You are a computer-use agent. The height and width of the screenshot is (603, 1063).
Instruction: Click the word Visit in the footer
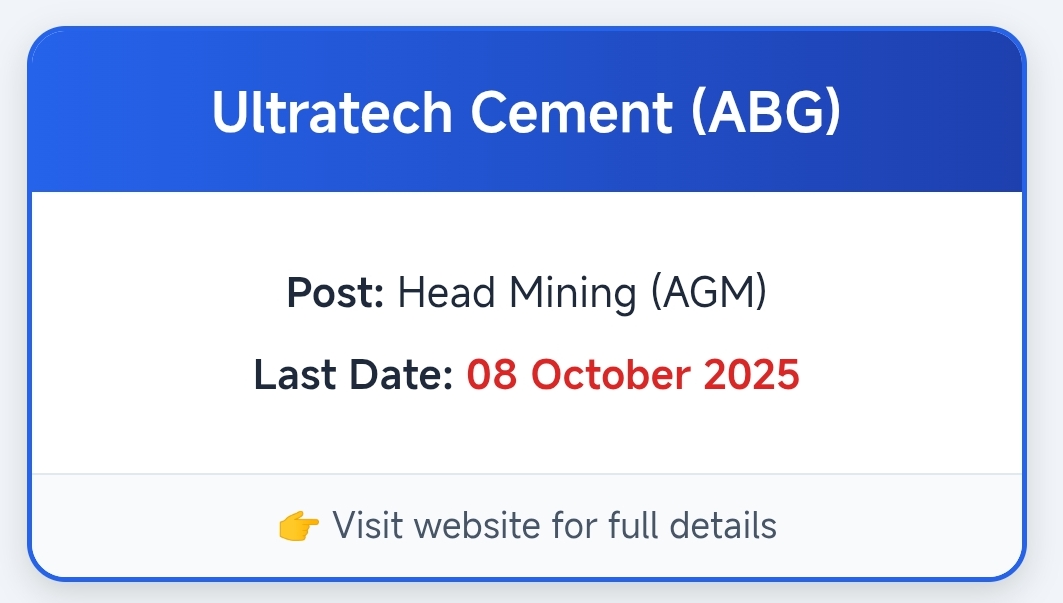pyautogui.click(x=360, y=525)
